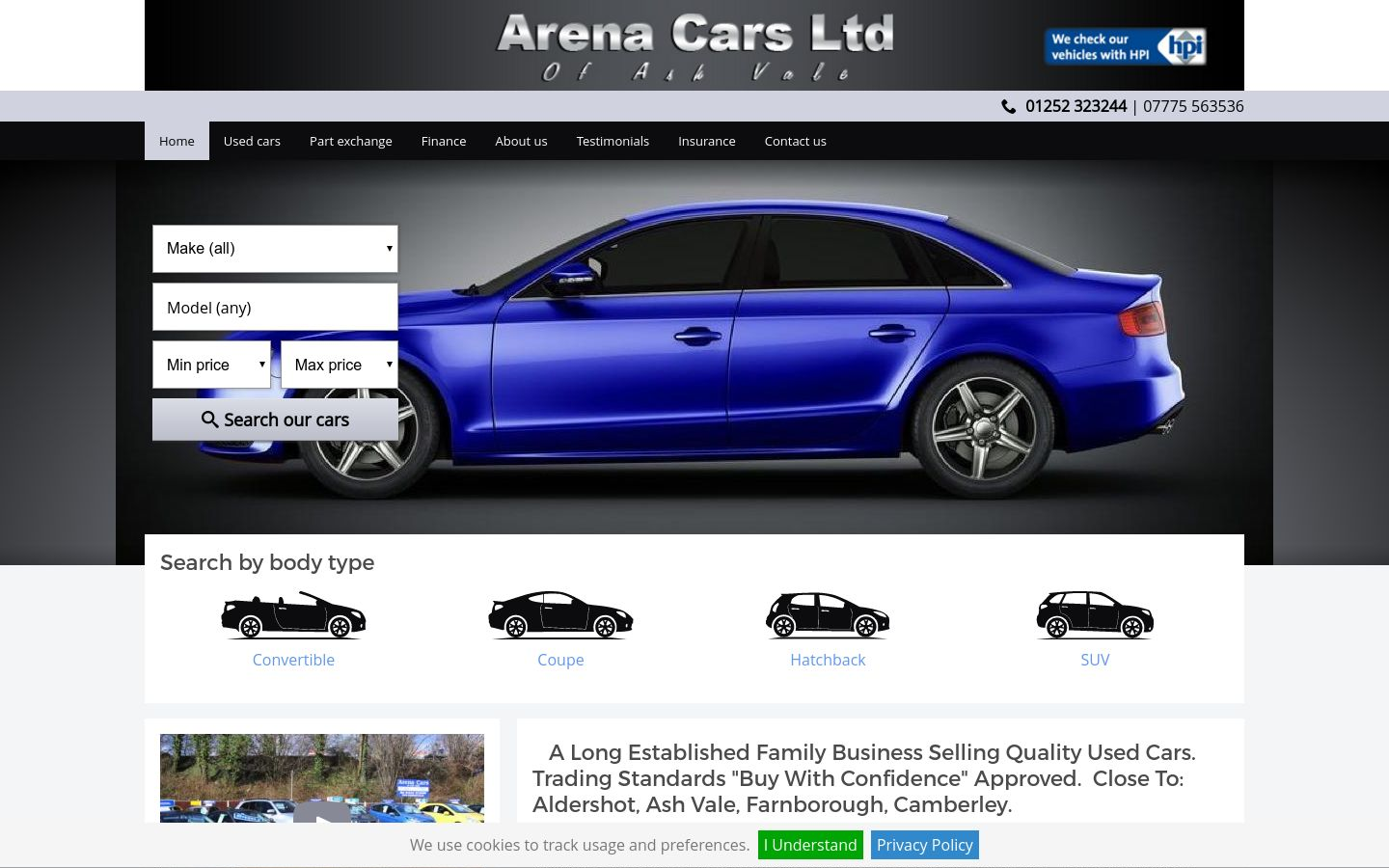Follow the Convertible text link
Viewport: 1389px width, 868px height.
[x=293, y=660]
